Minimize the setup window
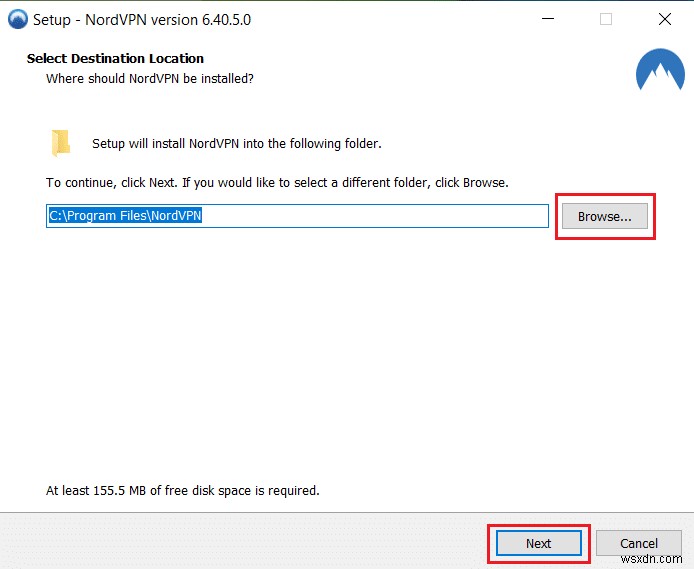 point(548,19)
